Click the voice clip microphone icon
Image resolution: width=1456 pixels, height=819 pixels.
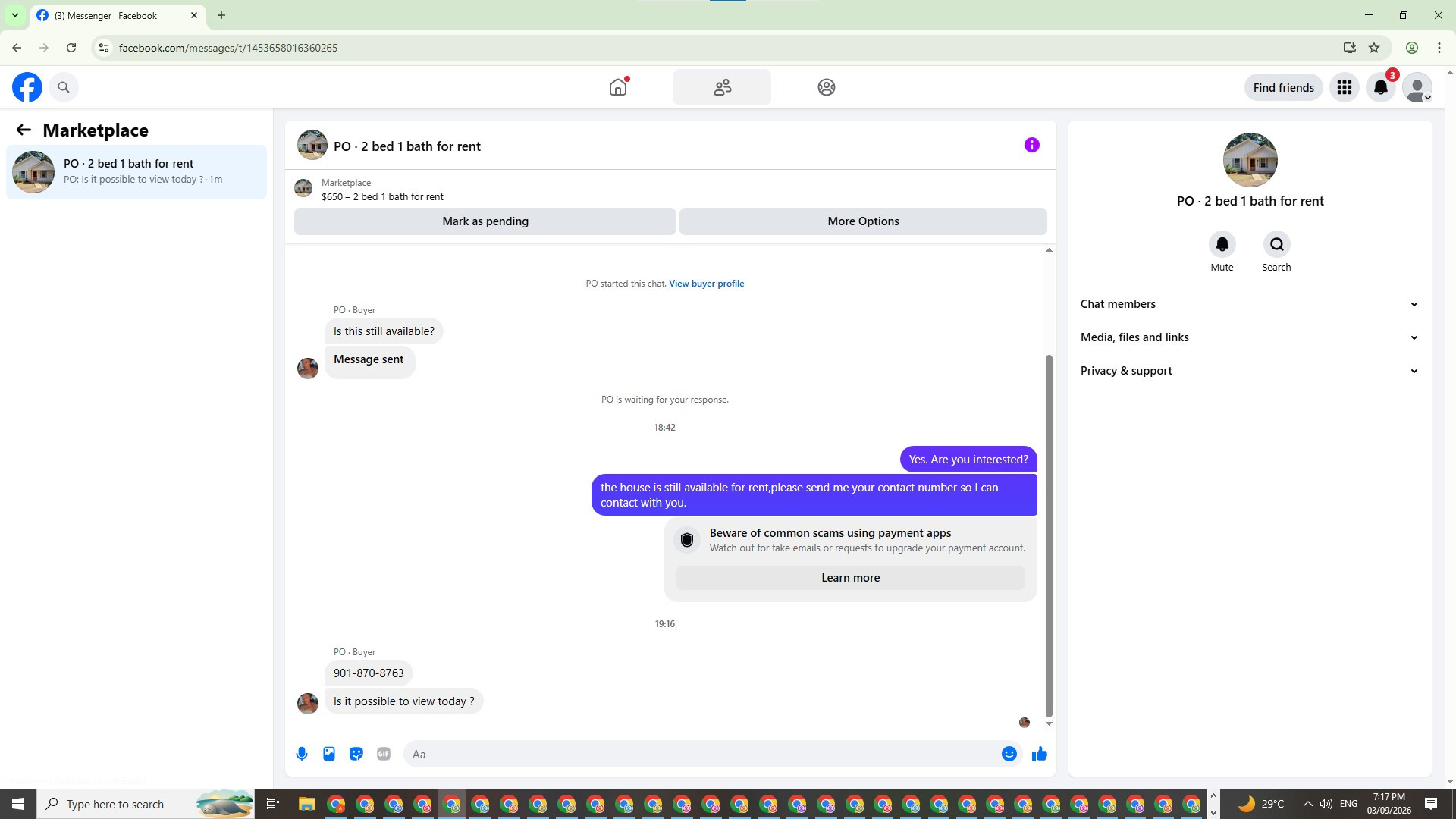coord(302,754)
